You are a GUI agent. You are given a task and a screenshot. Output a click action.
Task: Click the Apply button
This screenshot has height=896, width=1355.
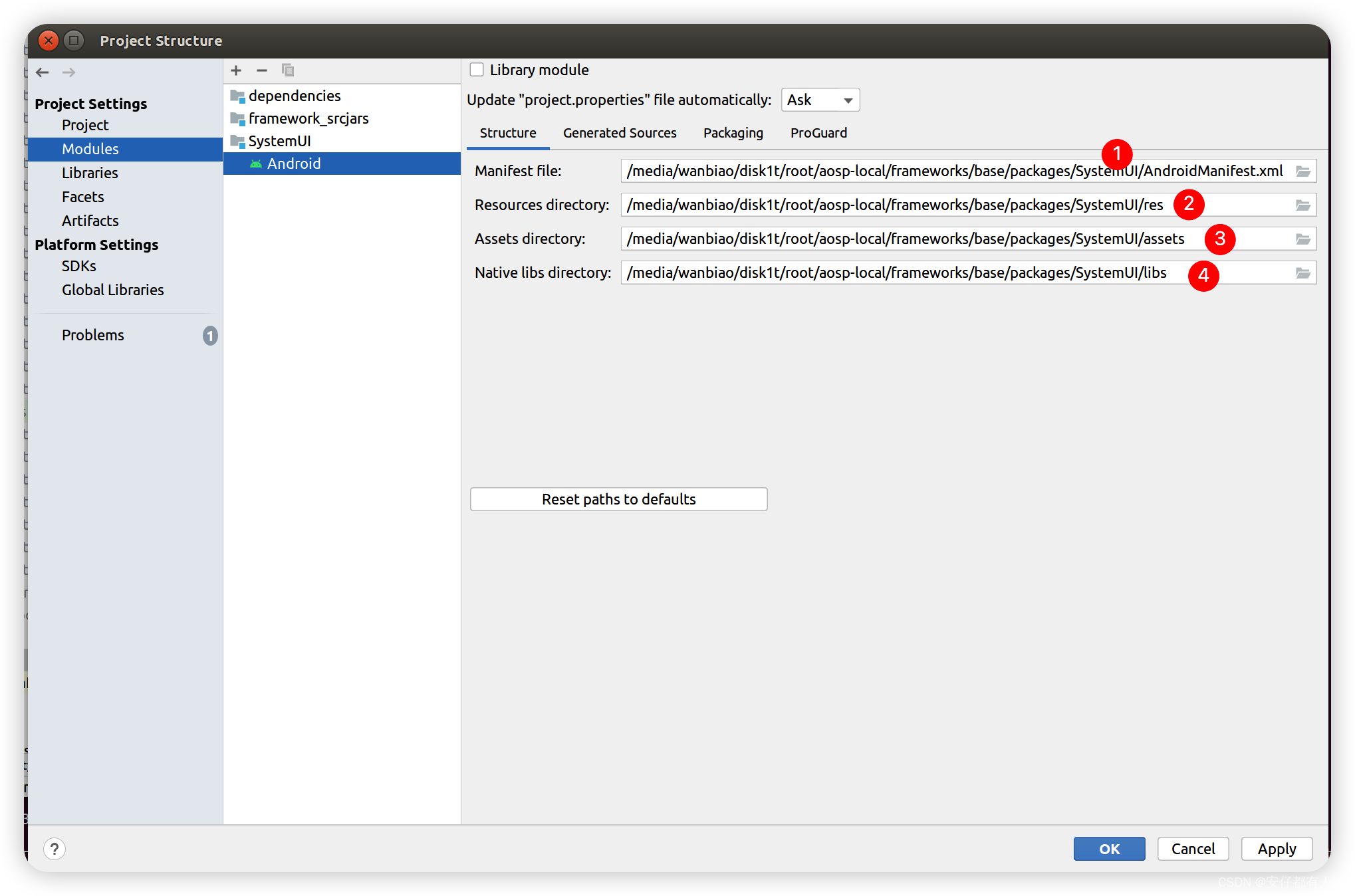coord(1280,847)
